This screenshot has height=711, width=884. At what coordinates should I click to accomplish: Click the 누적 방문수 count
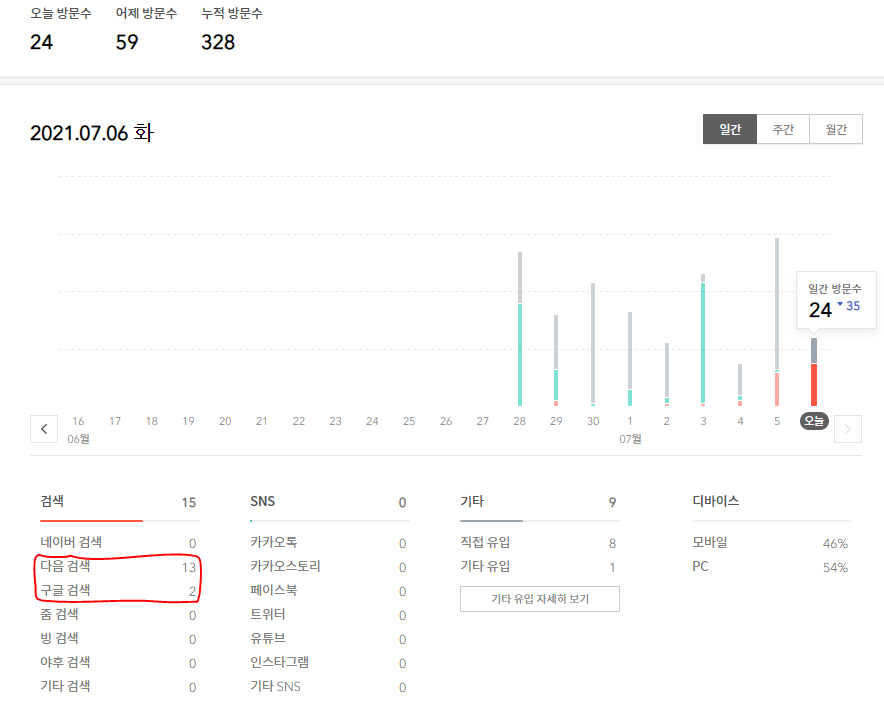pyautogui.click(x=218, y=42)
